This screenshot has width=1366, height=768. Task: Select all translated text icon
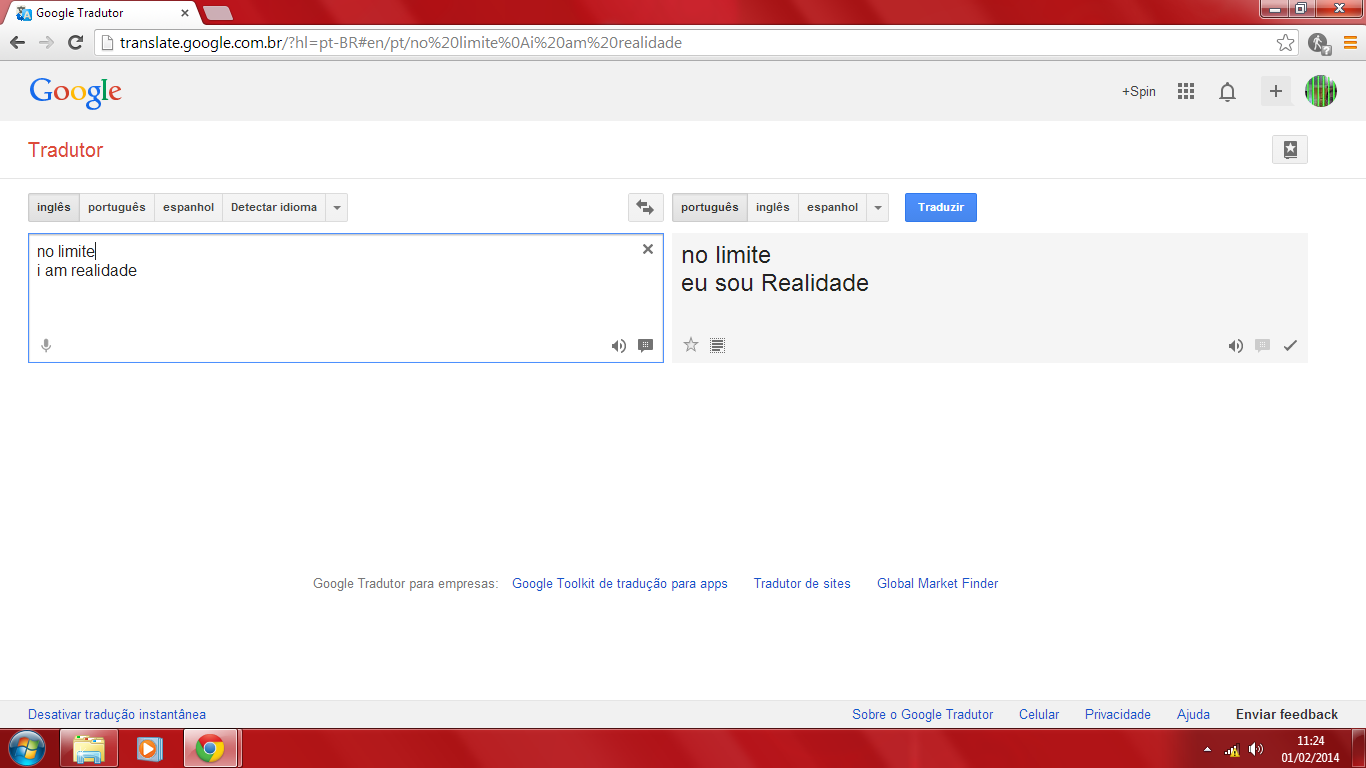click(717, 346)
